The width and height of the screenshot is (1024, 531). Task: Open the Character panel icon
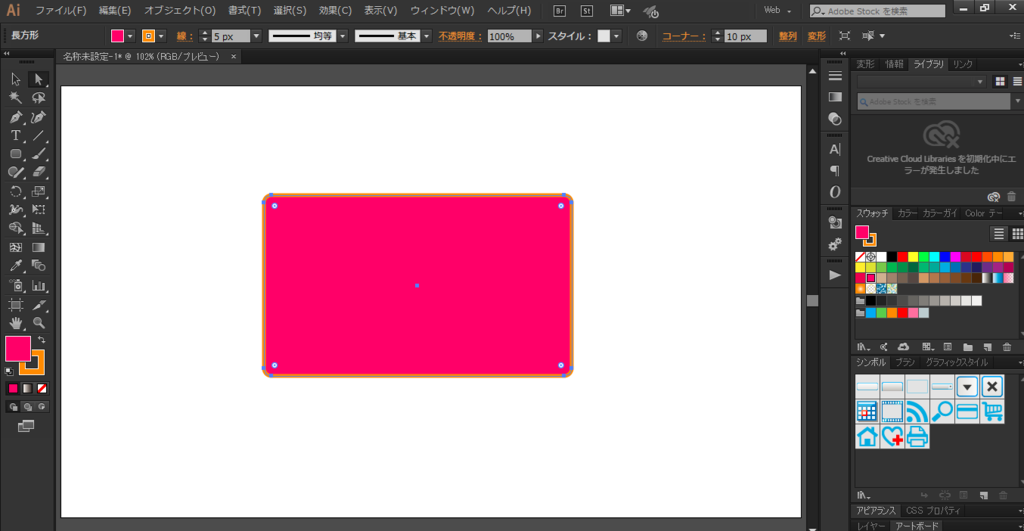(x=835, y=150)
